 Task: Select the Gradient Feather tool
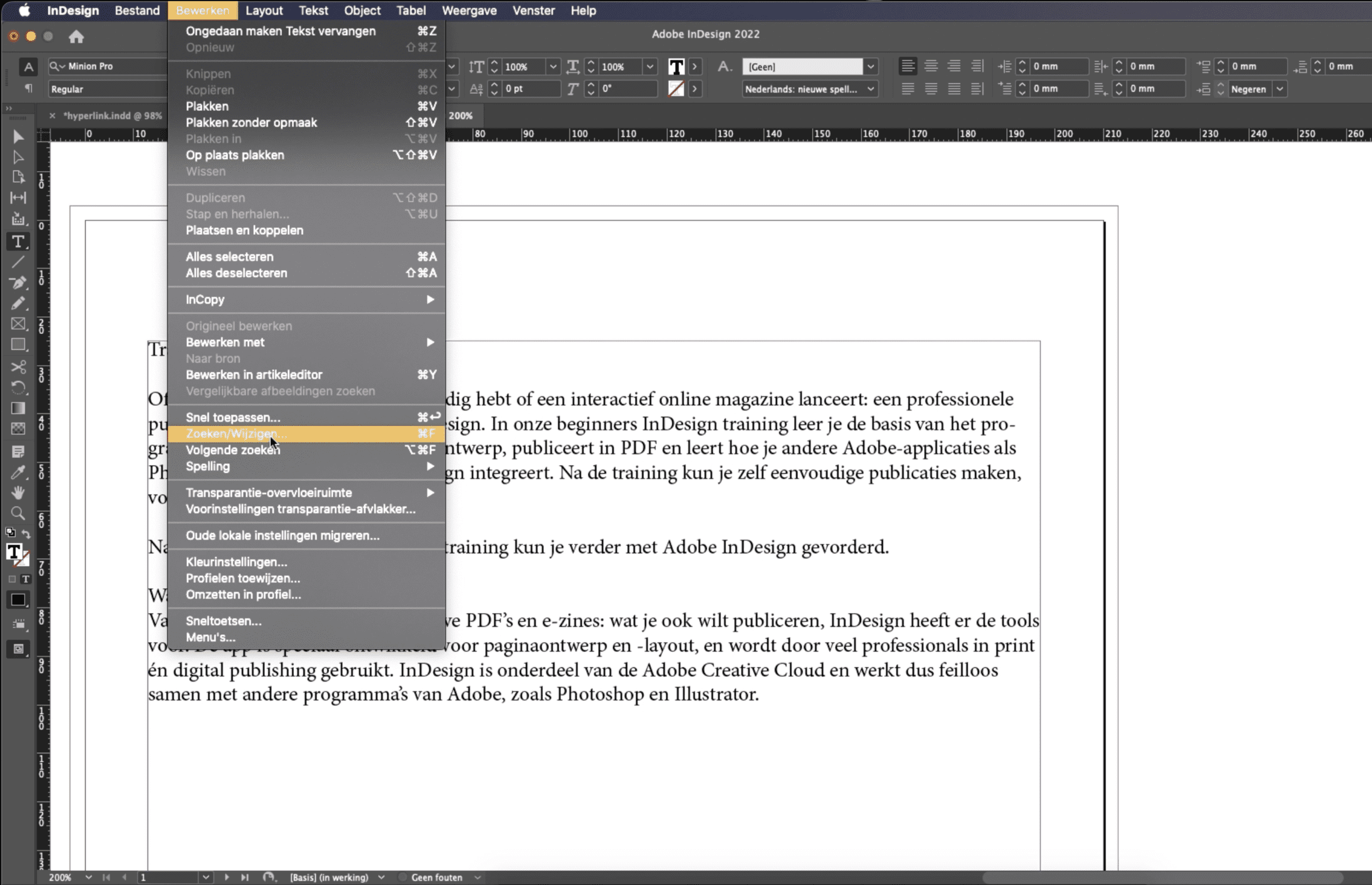point(18,429)
